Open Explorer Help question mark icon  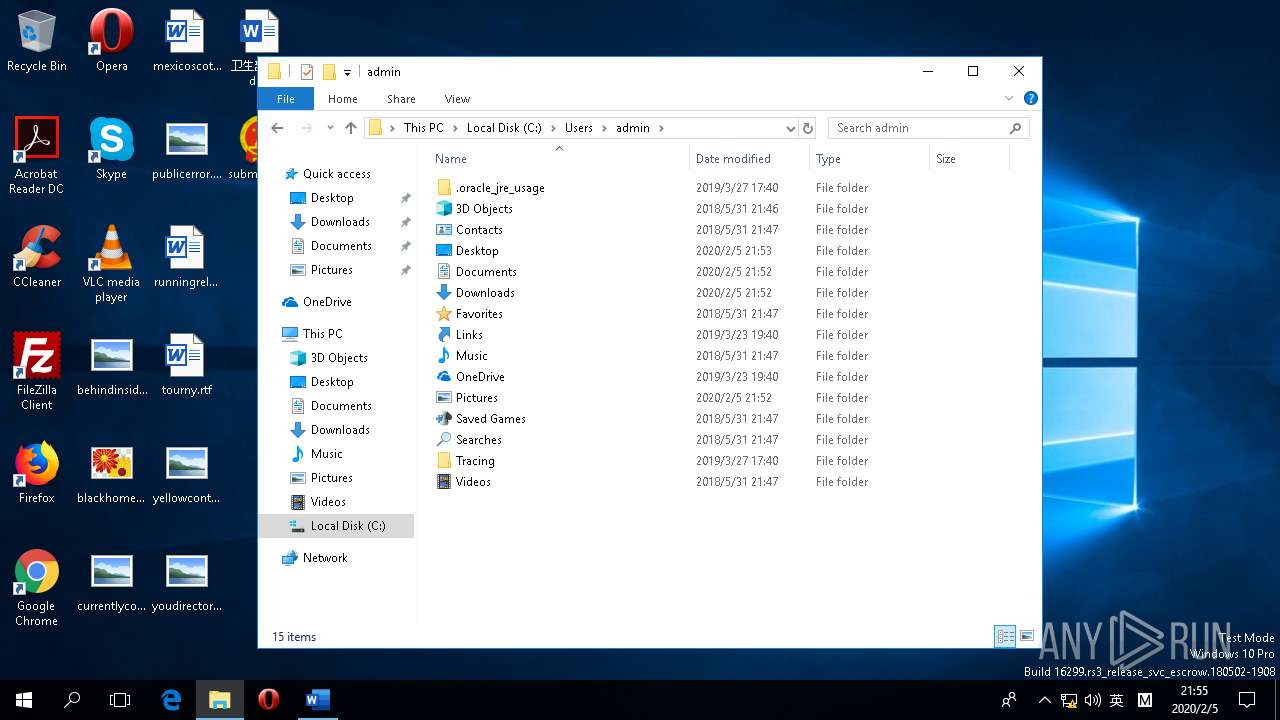point(1030,98)
